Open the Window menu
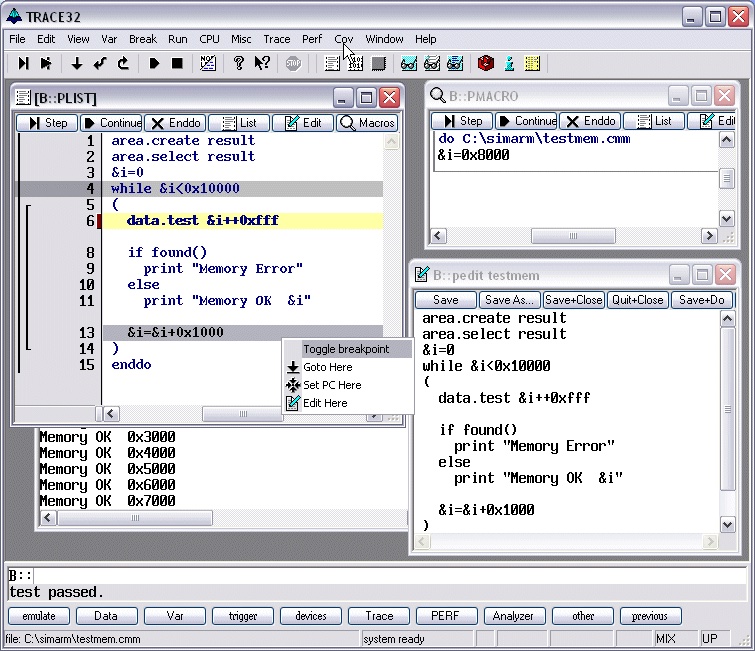The width and height of the screenshot is (755, 651). point(384,39)
